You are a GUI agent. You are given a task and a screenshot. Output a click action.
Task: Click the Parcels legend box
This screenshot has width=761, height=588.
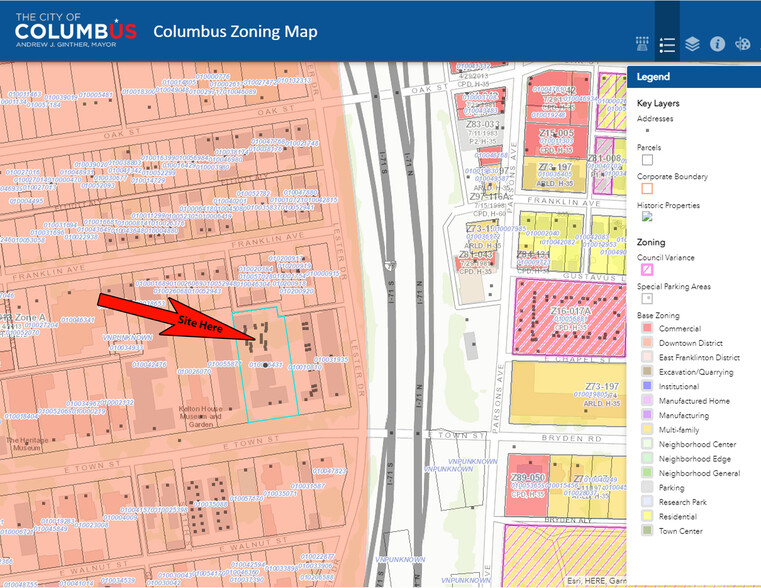click(x=646, y=159)
